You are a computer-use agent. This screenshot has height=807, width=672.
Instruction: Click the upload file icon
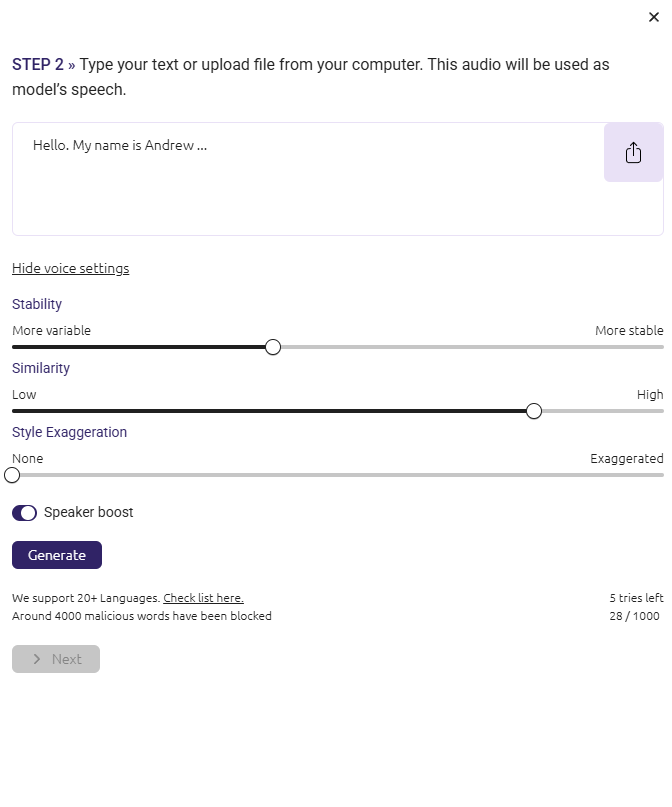633,152
